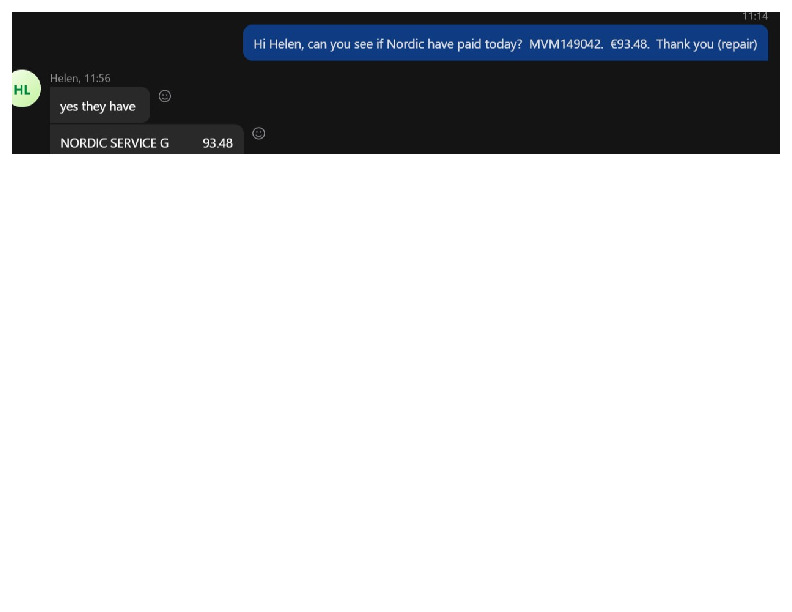Select the NORDIC SERVICE G message bubble

(146, 142)
